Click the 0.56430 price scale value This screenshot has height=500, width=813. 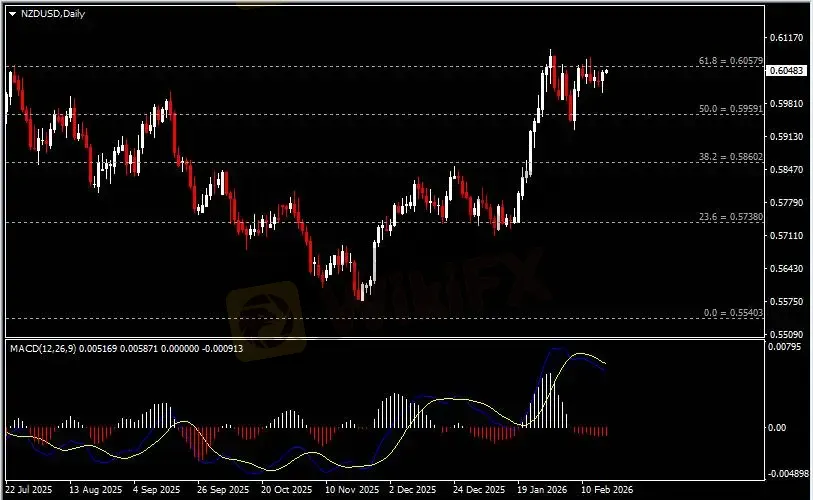(787, 268)
